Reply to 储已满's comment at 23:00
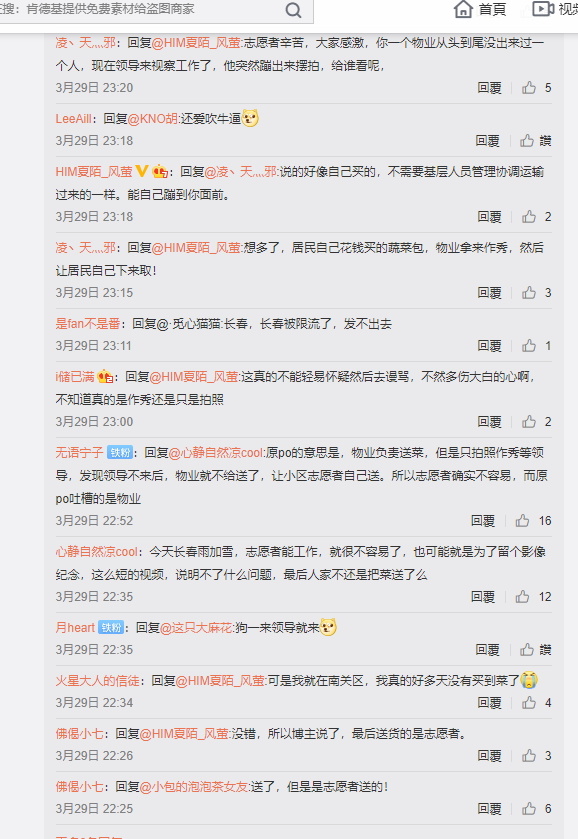The image size is (578, 839). pos(490,422)
